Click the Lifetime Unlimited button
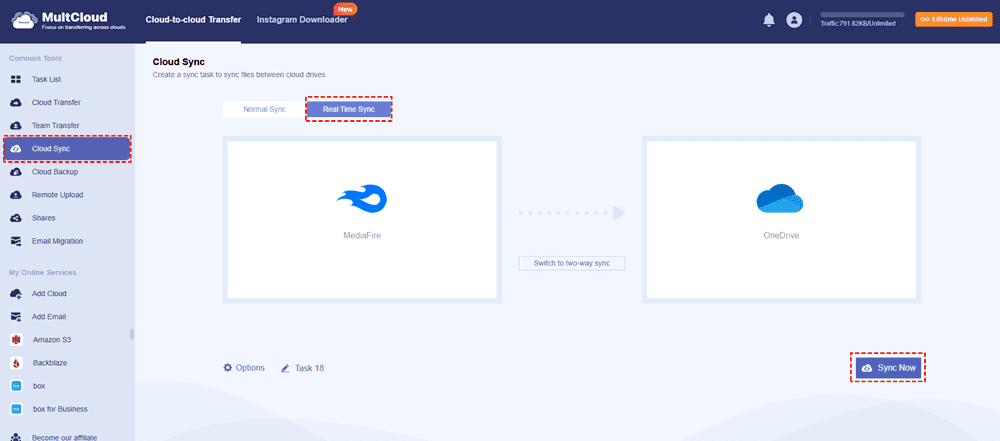Image resolution: width=1000 pixels, height=441 pixels. click(x=954, y=20)
